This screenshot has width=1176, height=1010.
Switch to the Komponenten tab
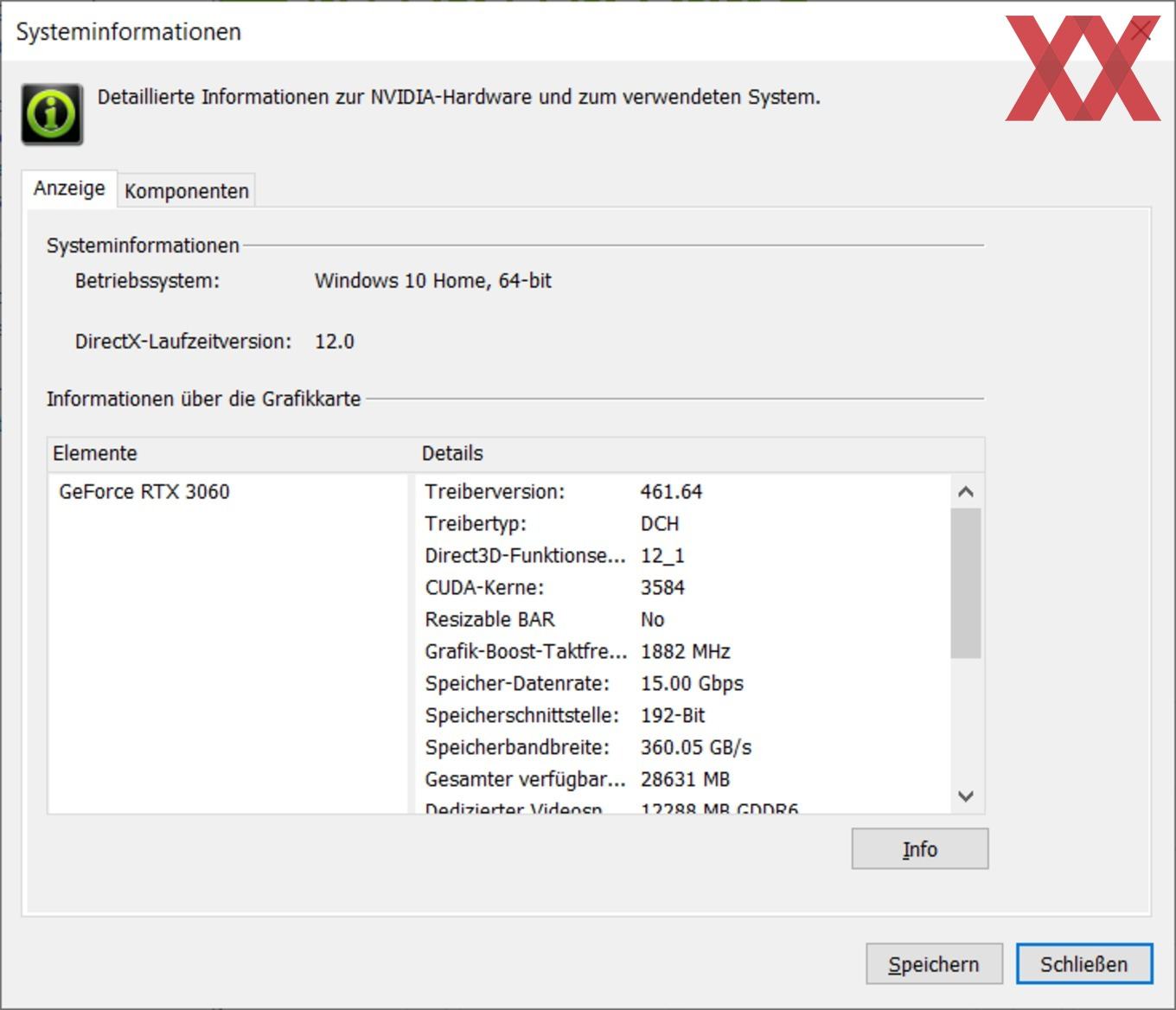[x=187, y=191]
